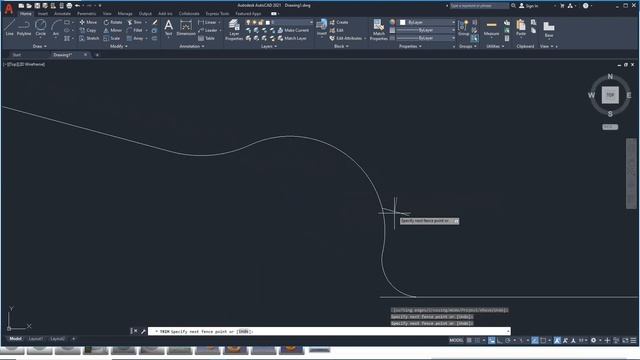Open AutoCAD application menu logo
The height and width of the screenshot is (360, 640).
(9, 9)
